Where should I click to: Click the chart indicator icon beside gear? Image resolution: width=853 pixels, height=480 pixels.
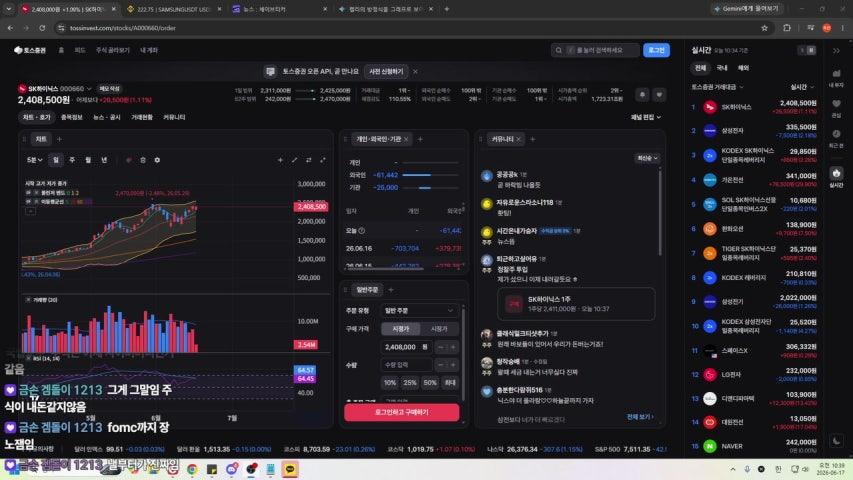143,160
